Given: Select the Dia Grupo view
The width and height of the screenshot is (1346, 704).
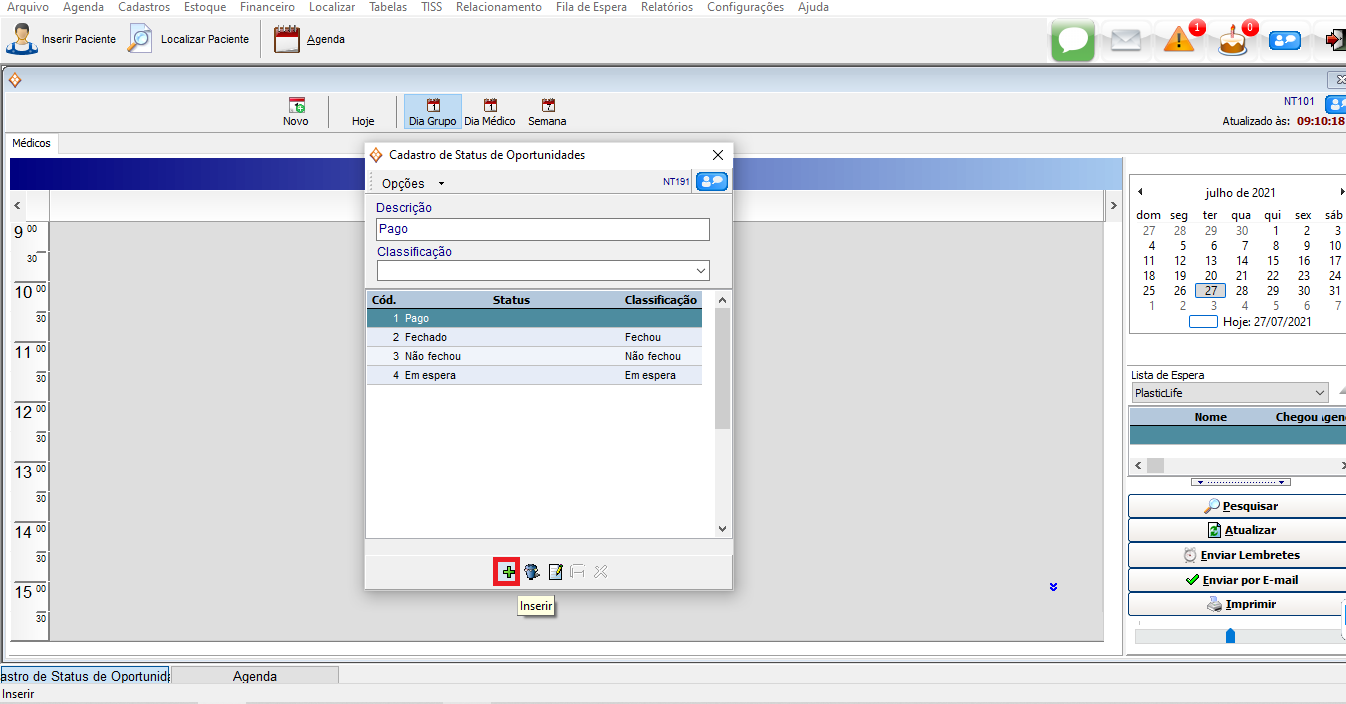Looking at the screenshot, I should pyautogui.click(x=432, y=112).
